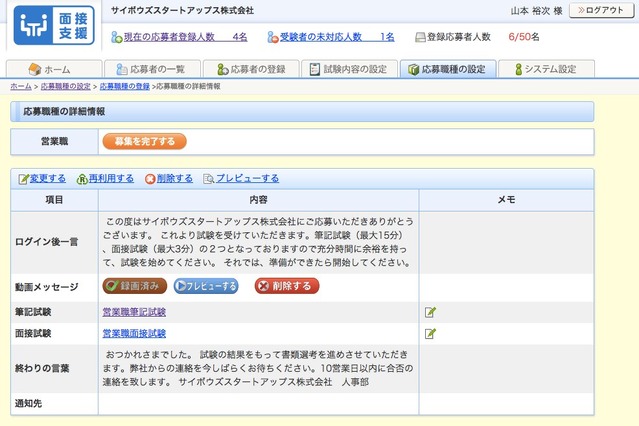Click the 録画済み button
The width and height of the screenshot is (639, 426).
point(135,286)
